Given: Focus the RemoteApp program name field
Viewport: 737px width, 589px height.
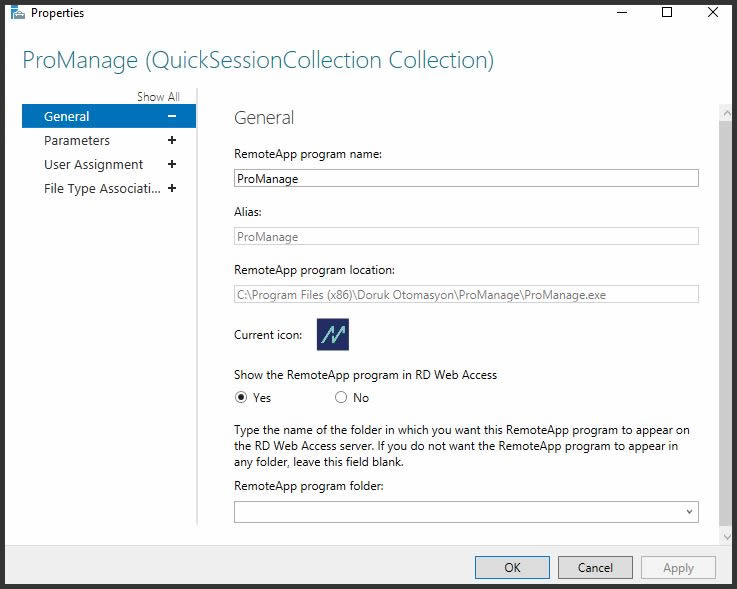Looking at the screenshot, I should (x=466, y=178).
